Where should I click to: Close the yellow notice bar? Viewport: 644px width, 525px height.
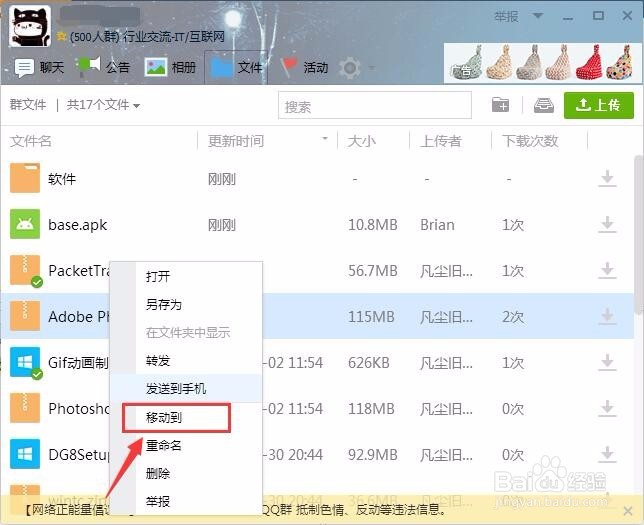628,511
